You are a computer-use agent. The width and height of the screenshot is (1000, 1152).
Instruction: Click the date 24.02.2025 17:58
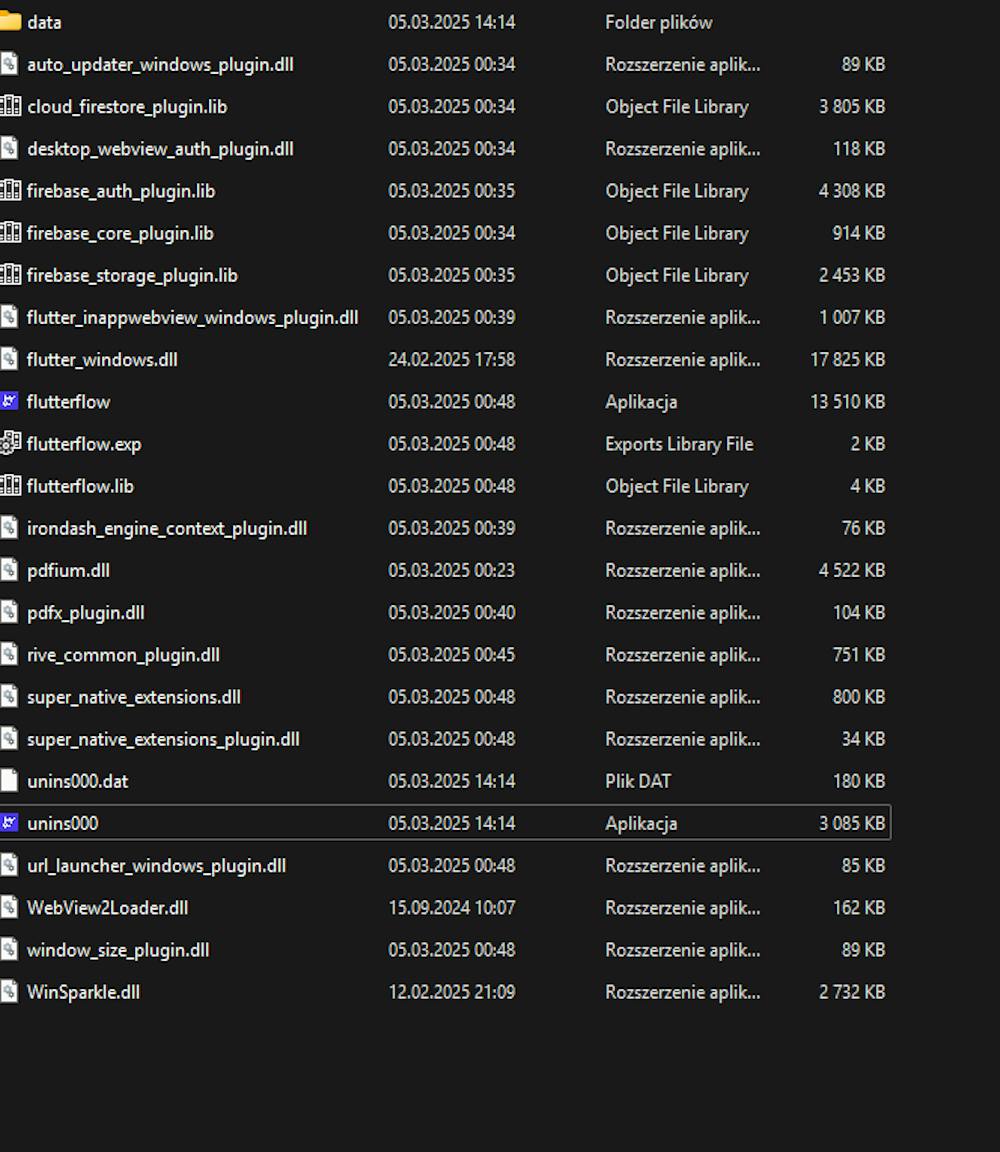pos(452,359)
